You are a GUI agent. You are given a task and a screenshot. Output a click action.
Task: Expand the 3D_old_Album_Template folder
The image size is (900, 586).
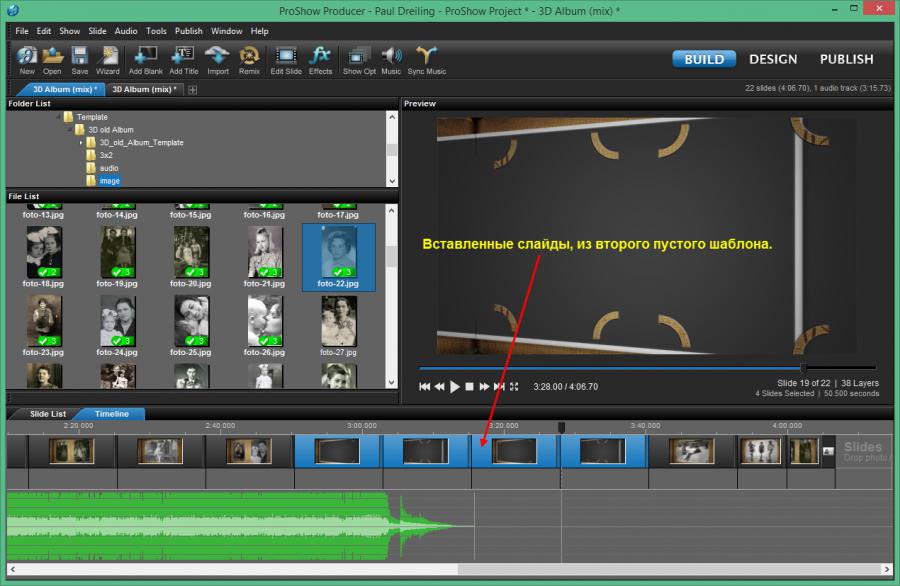81,142
